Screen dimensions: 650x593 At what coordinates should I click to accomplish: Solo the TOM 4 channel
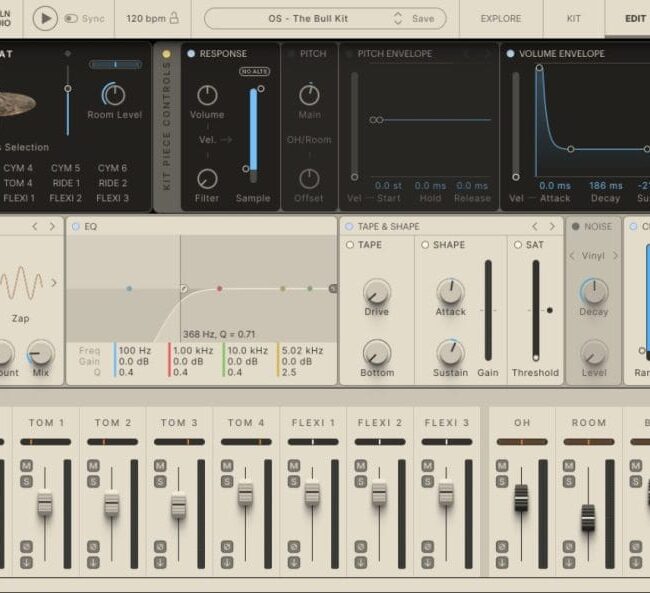coord(226,480)
